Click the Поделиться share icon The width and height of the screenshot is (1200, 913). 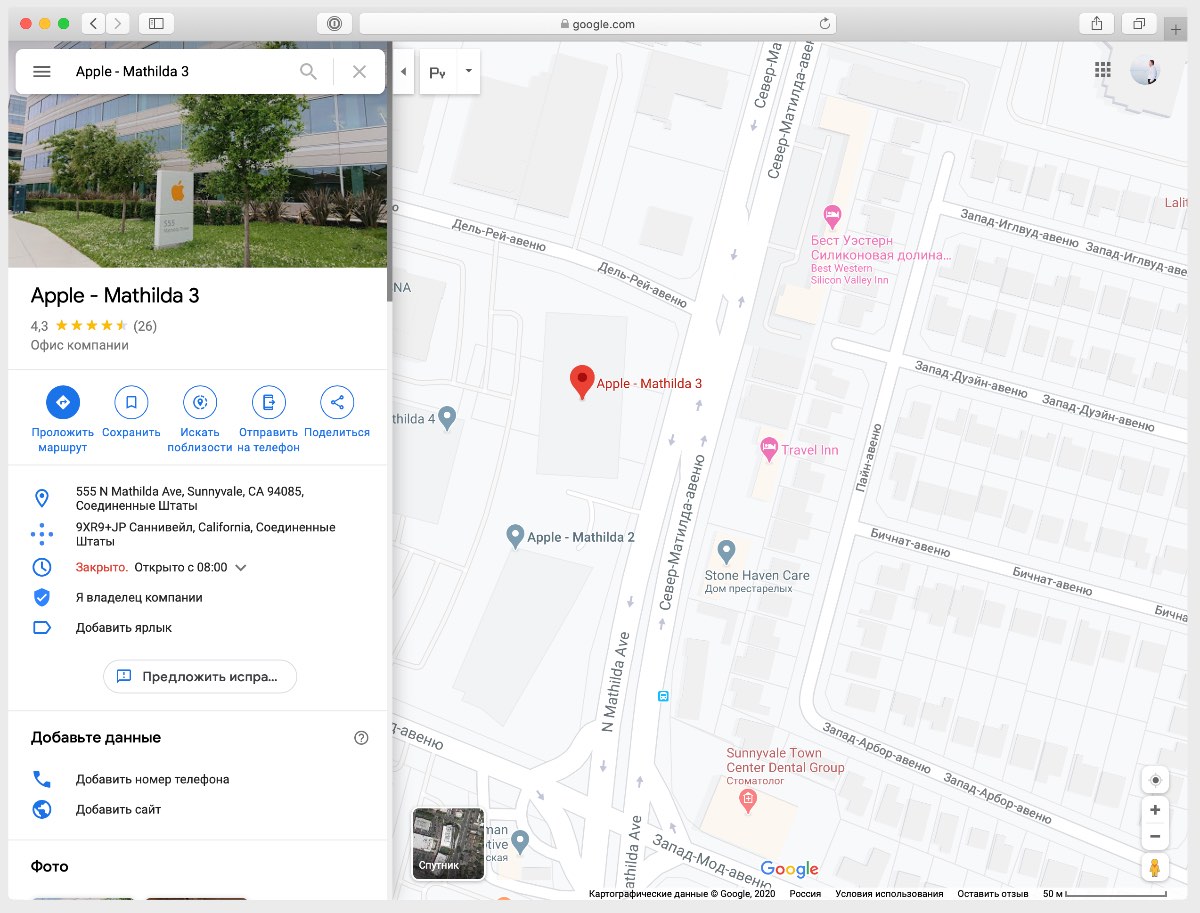tap(337, 402)
